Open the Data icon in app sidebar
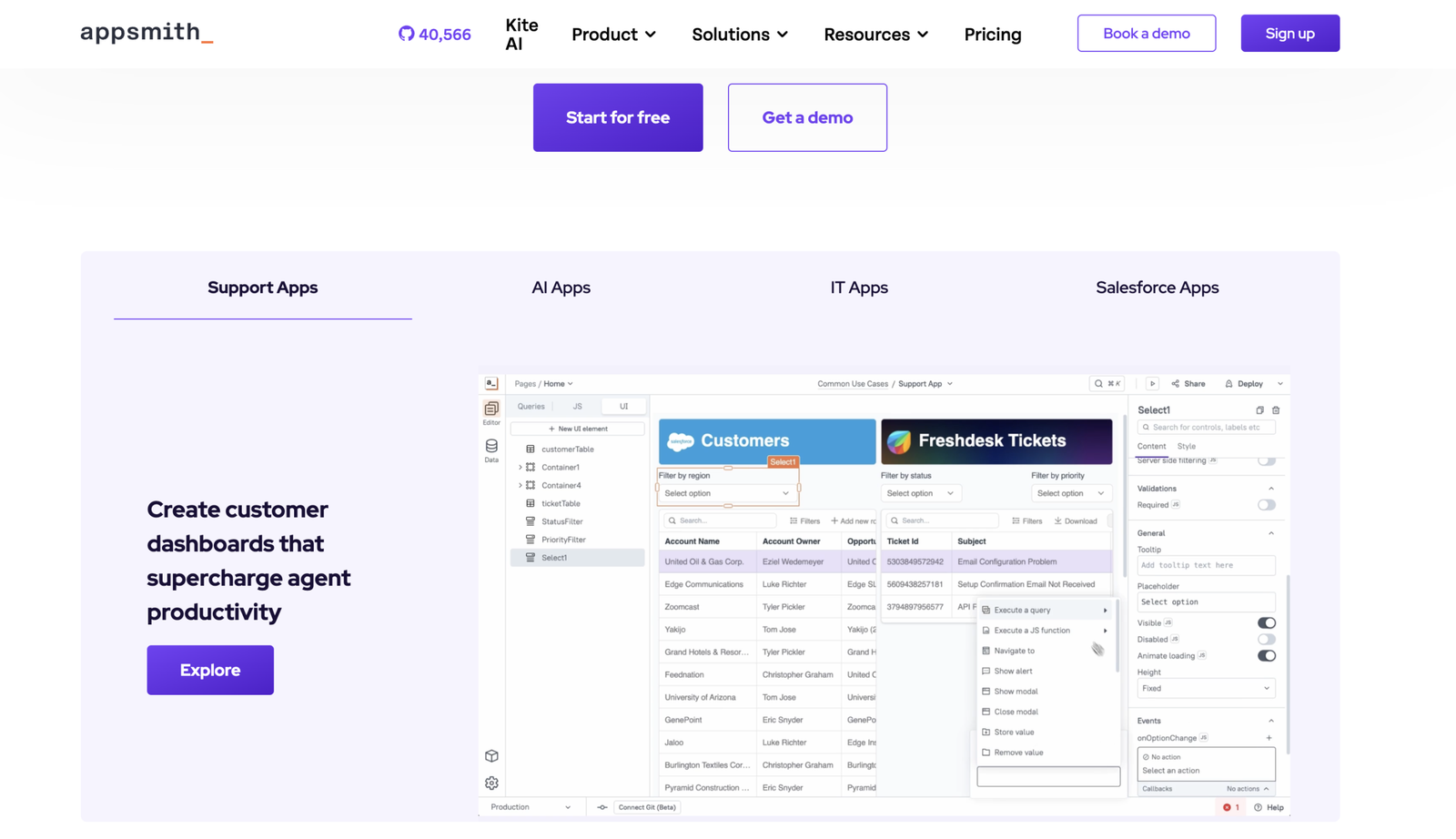Viewport: 1456px width, 839px height. pyautogui.click(x=491, y=446)
